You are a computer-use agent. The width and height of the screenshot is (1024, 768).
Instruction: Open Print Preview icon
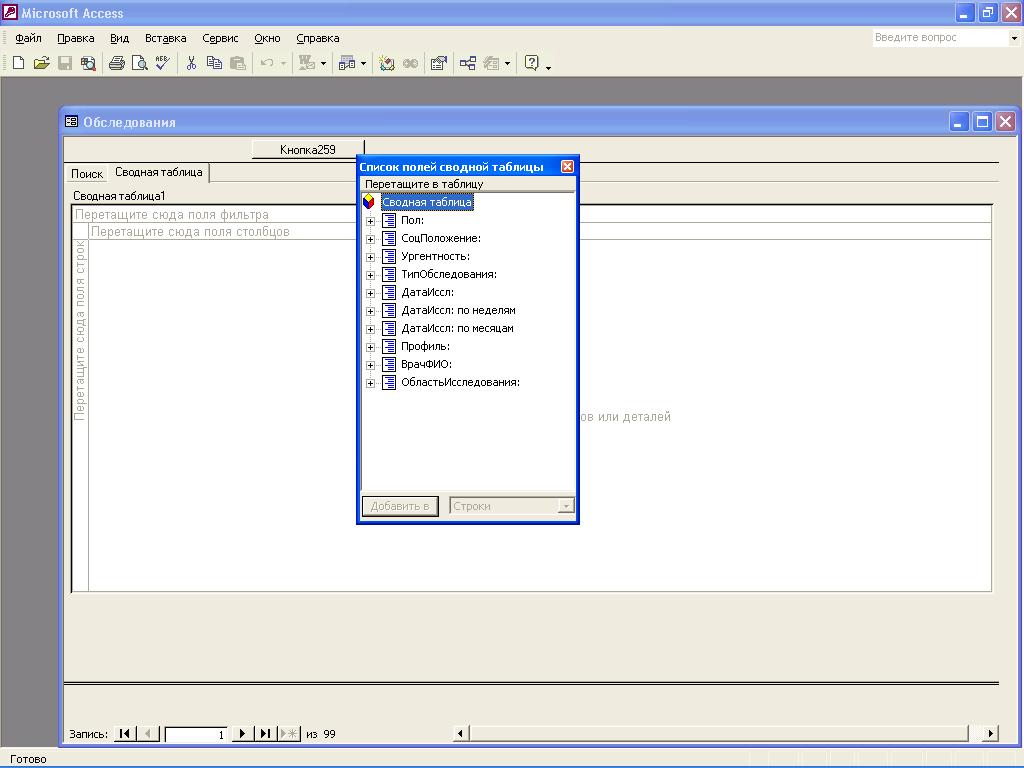click(140, 63)
